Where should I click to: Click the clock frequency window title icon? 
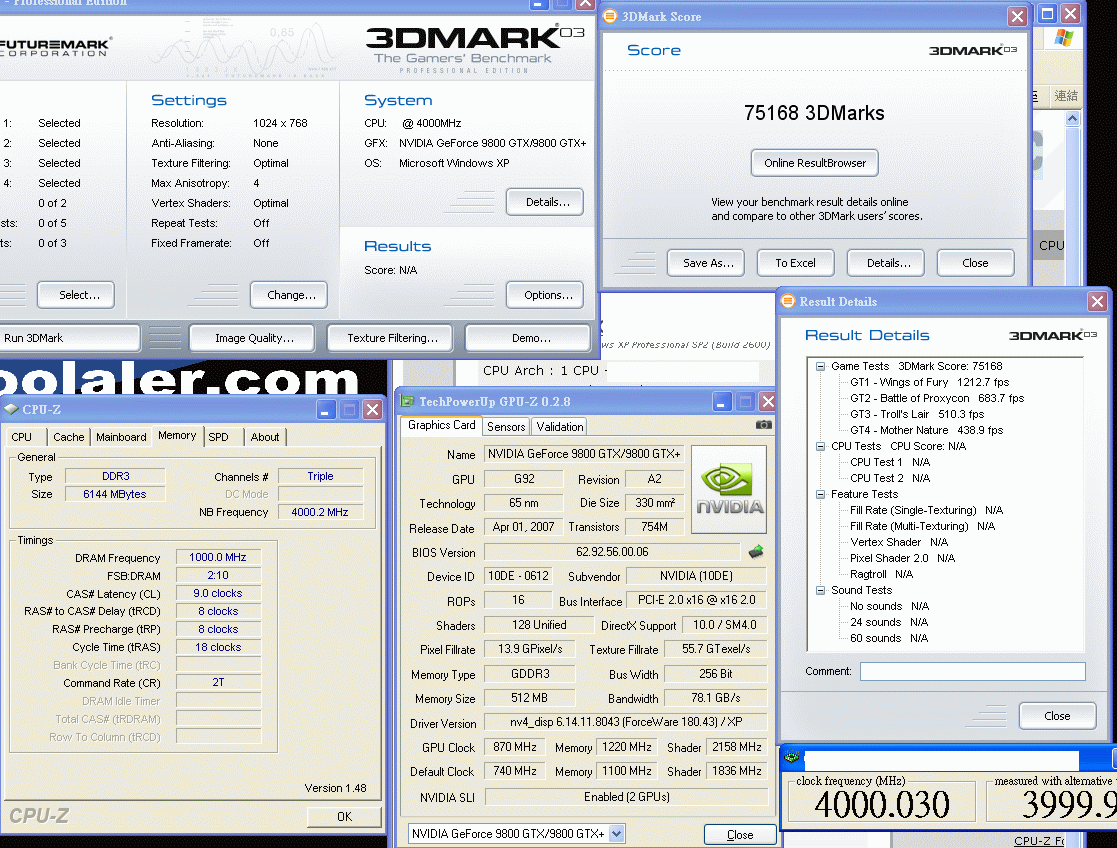pyautogui.click(x=791, y=757)
